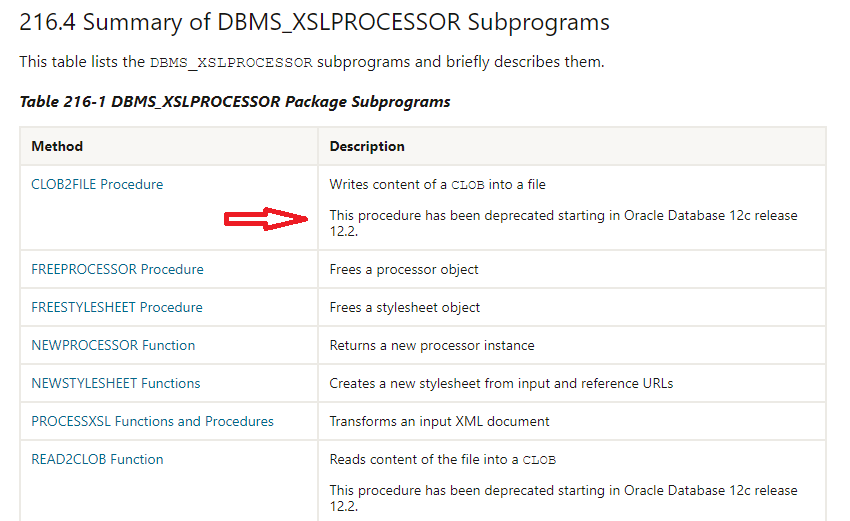Viewport: 850px width, 521px height.
Task: Navigate to the READ2CLOB Function link
Action: point(97,459)
